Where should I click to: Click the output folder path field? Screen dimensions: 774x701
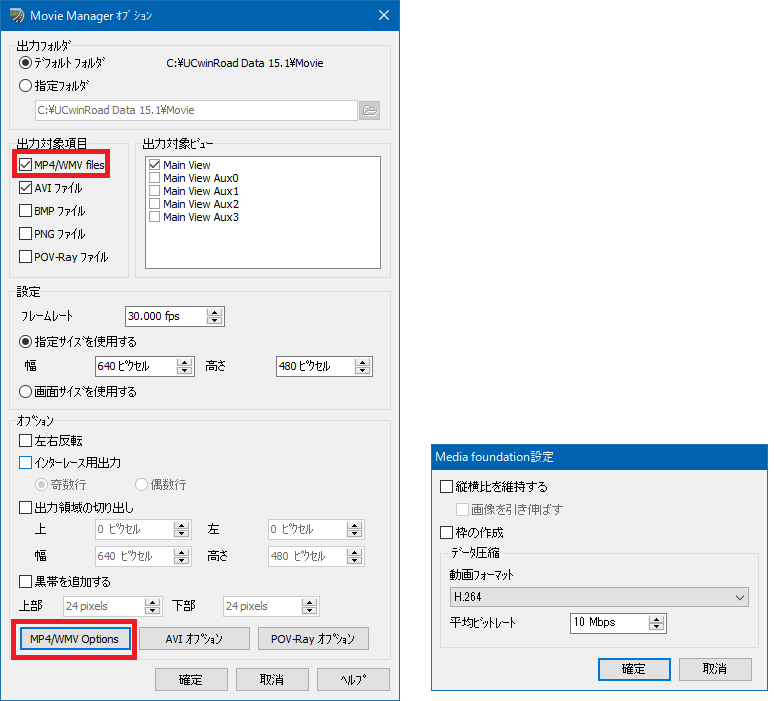(x=196, y=110)
